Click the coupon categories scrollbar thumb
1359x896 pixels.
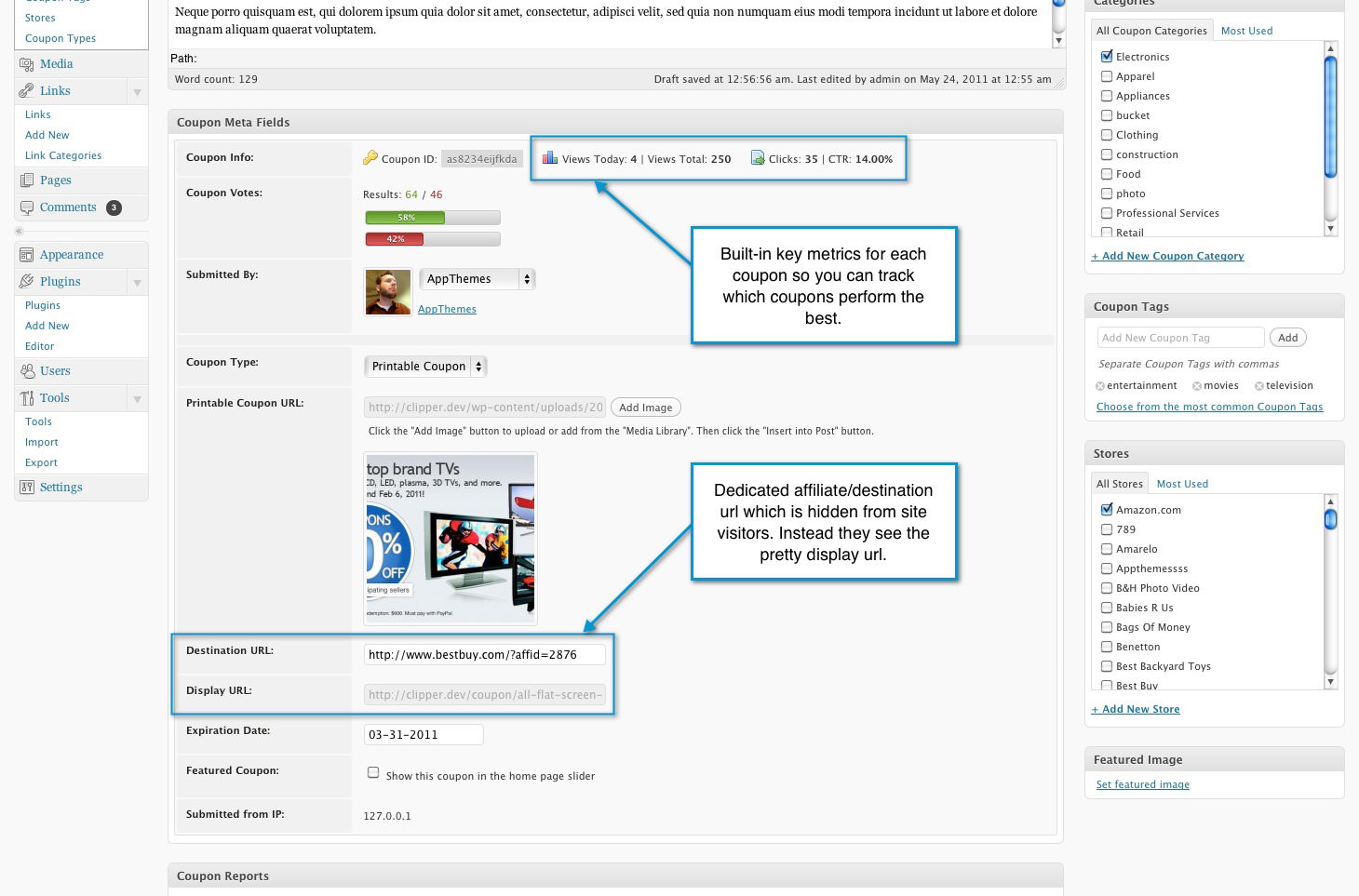tap(1330, 116)
